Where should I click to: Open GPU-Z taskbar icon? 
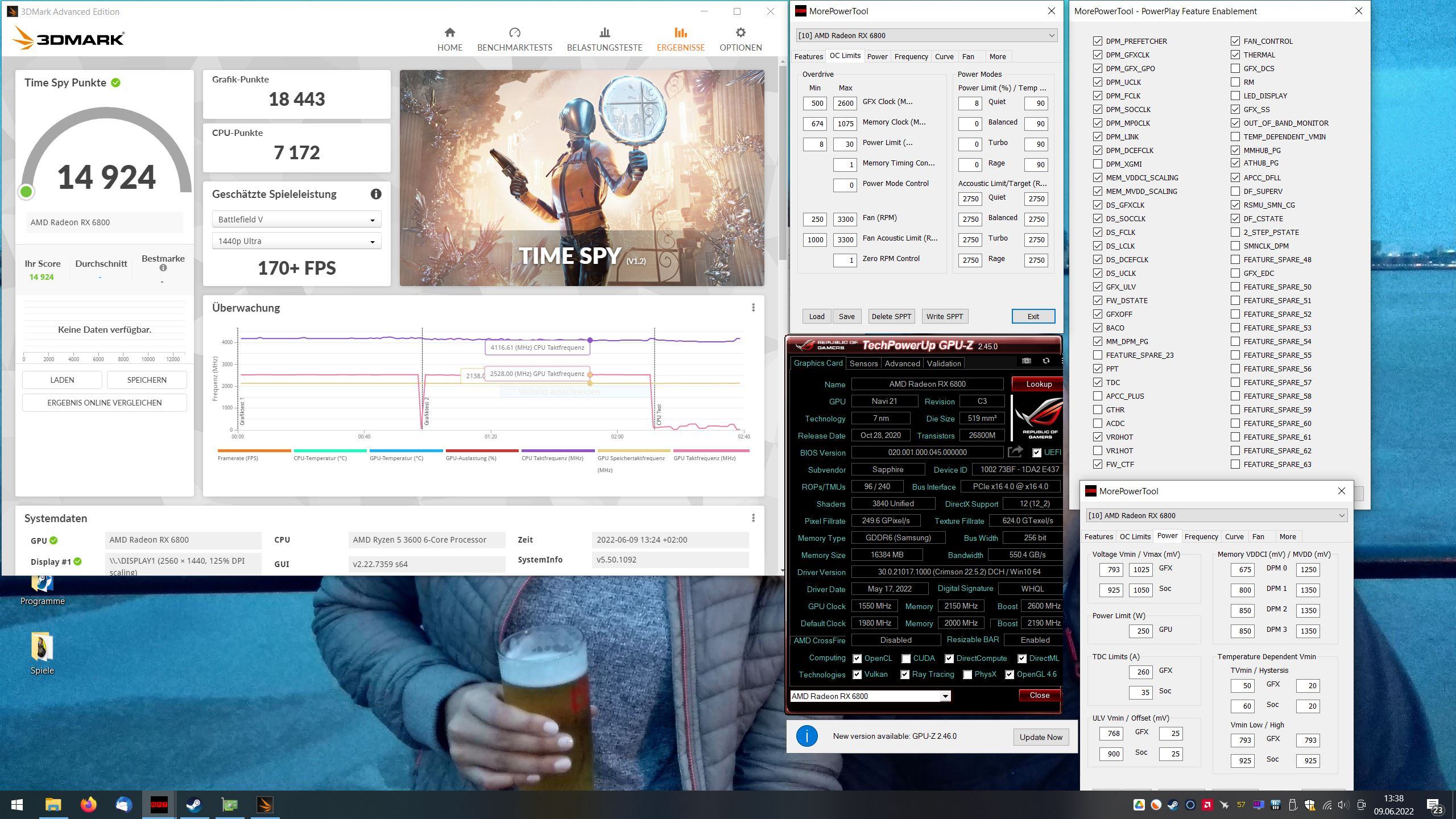pyautogui.click(x=229, y=805)
